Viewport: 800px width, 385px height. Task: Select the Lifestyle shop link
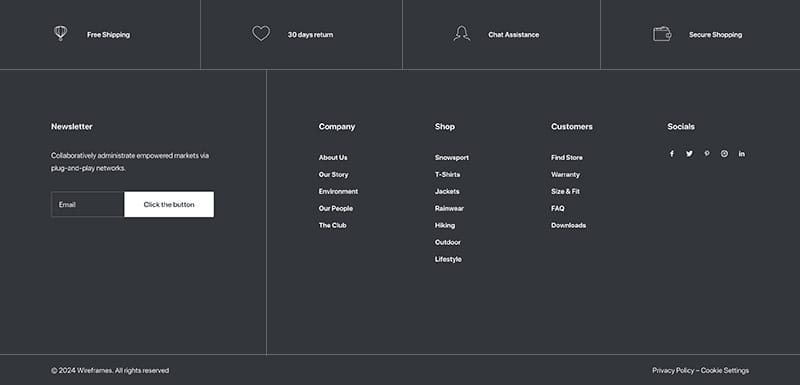click(x=448, y=259)
